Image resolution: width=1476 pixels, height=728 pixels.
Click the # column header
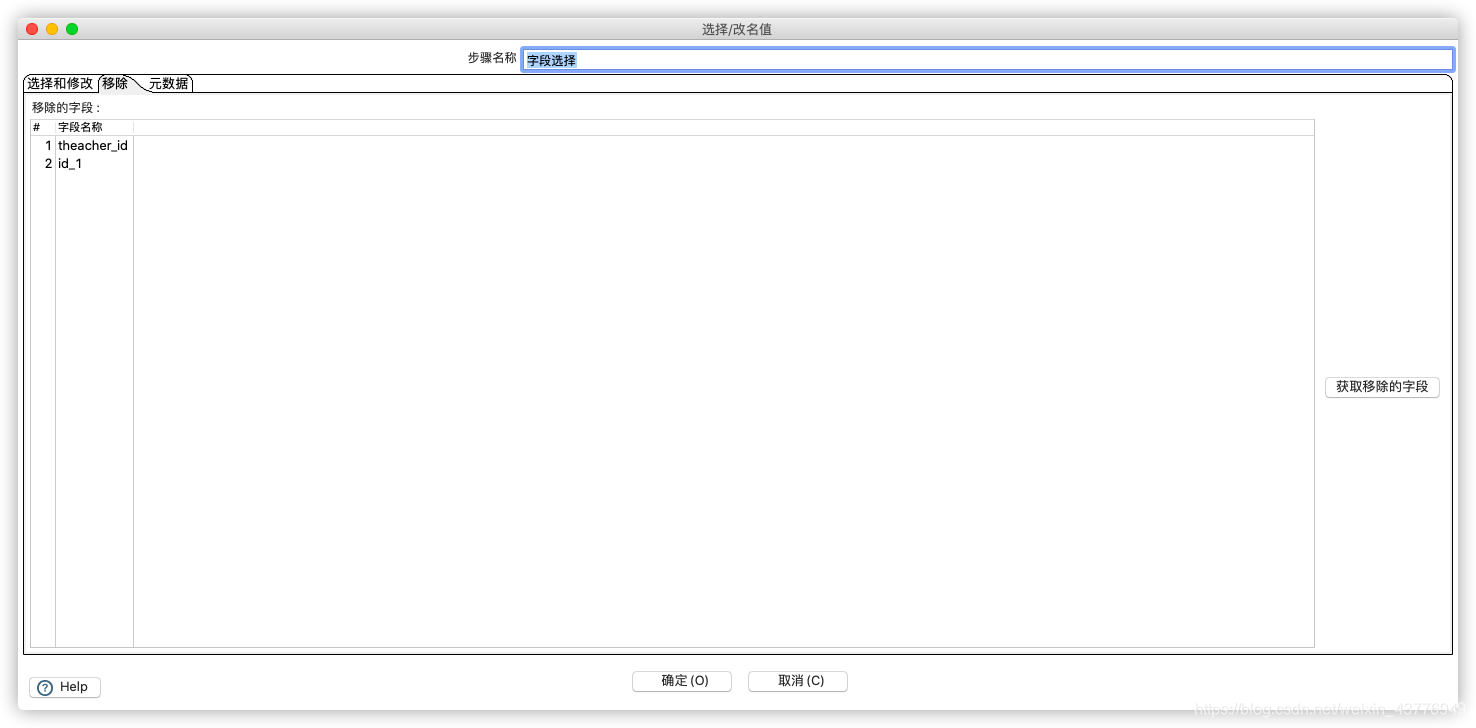pos(43,127)
